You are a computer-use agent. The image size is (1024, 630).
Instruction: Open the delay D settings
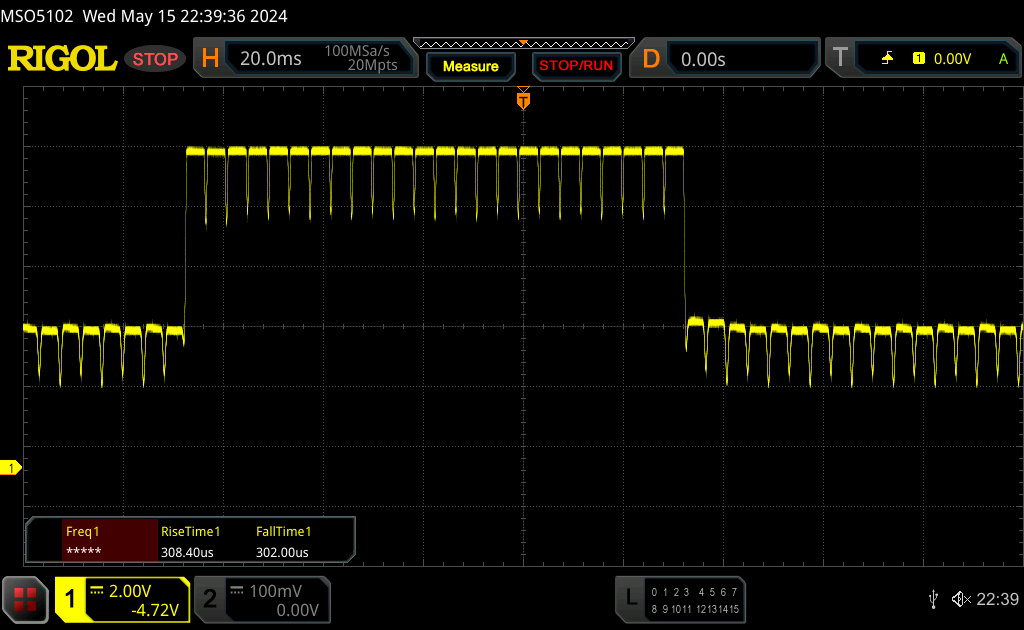(x=651, y=59)
